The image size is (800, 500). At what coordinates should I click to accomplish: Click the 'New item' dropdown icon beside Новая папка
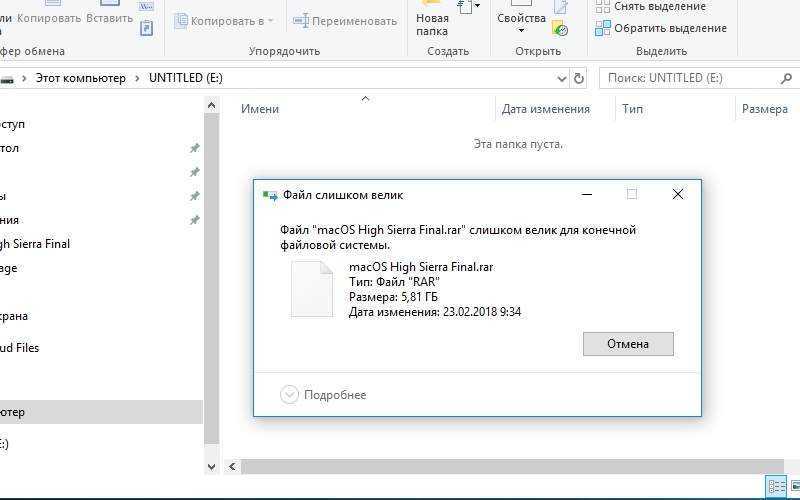[467, 7]
